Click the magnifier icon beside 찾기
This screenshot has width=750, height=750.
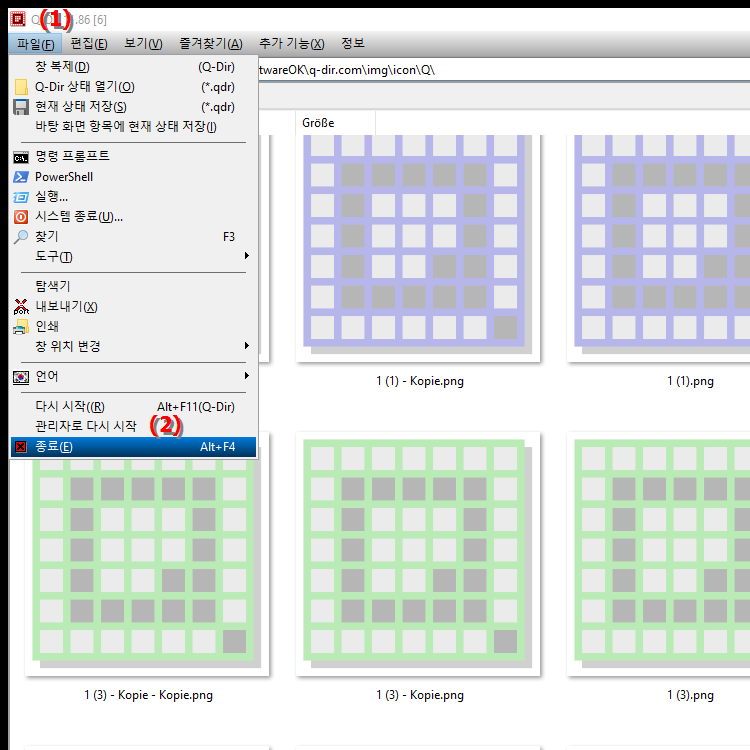(x=21, y=237)
